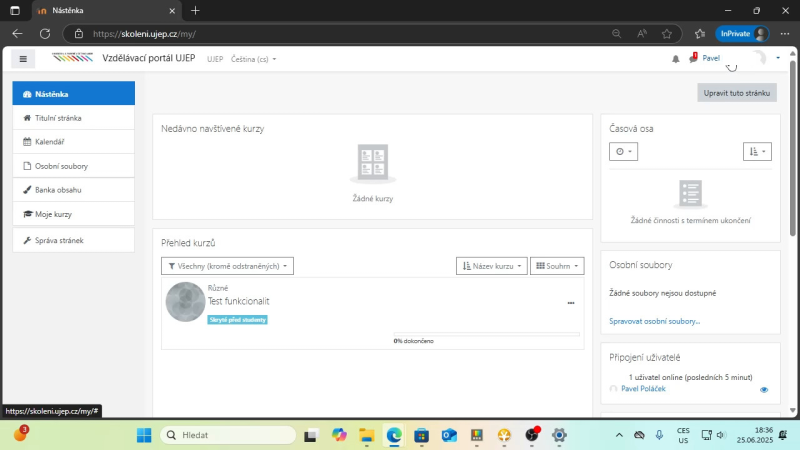Expand the Čeština (cs) language dropdown

(253, 59)
